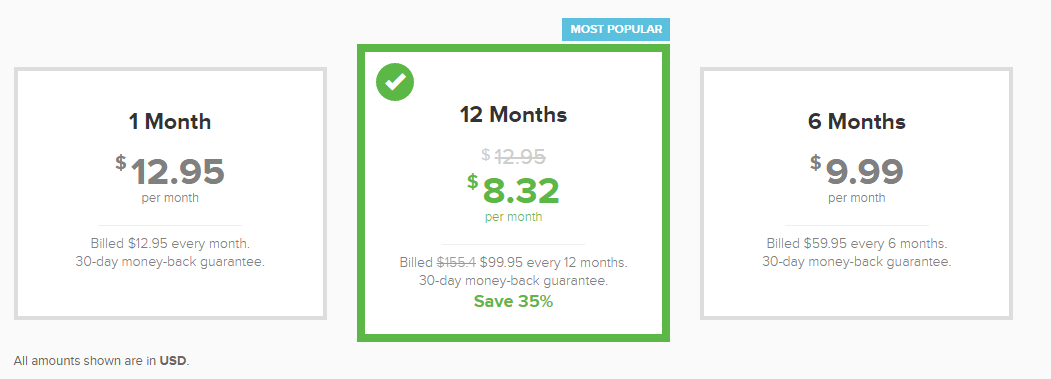Click the crossed-out $12.95 price
Screen dimensions: 1051x379
513,156
